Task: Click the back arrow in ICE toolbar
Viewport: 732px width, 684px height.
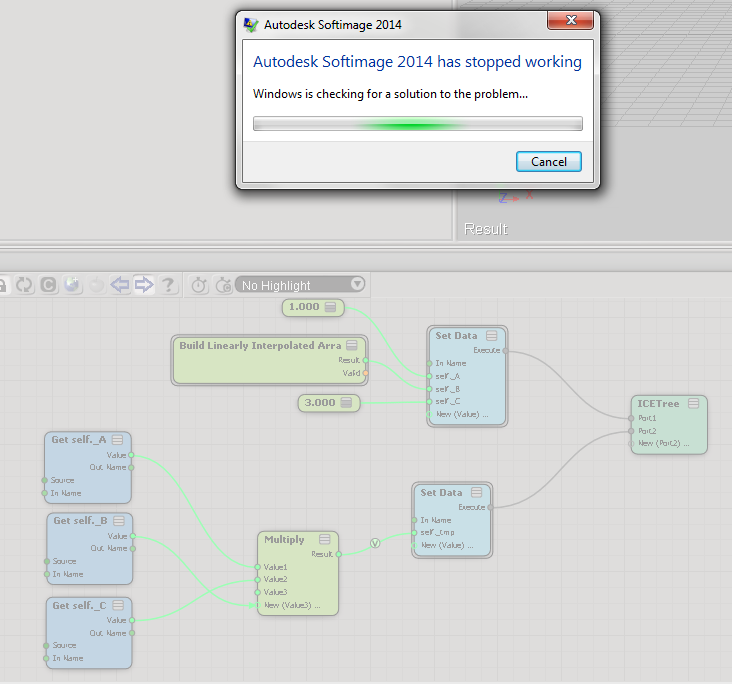Action: click(120, 285)
